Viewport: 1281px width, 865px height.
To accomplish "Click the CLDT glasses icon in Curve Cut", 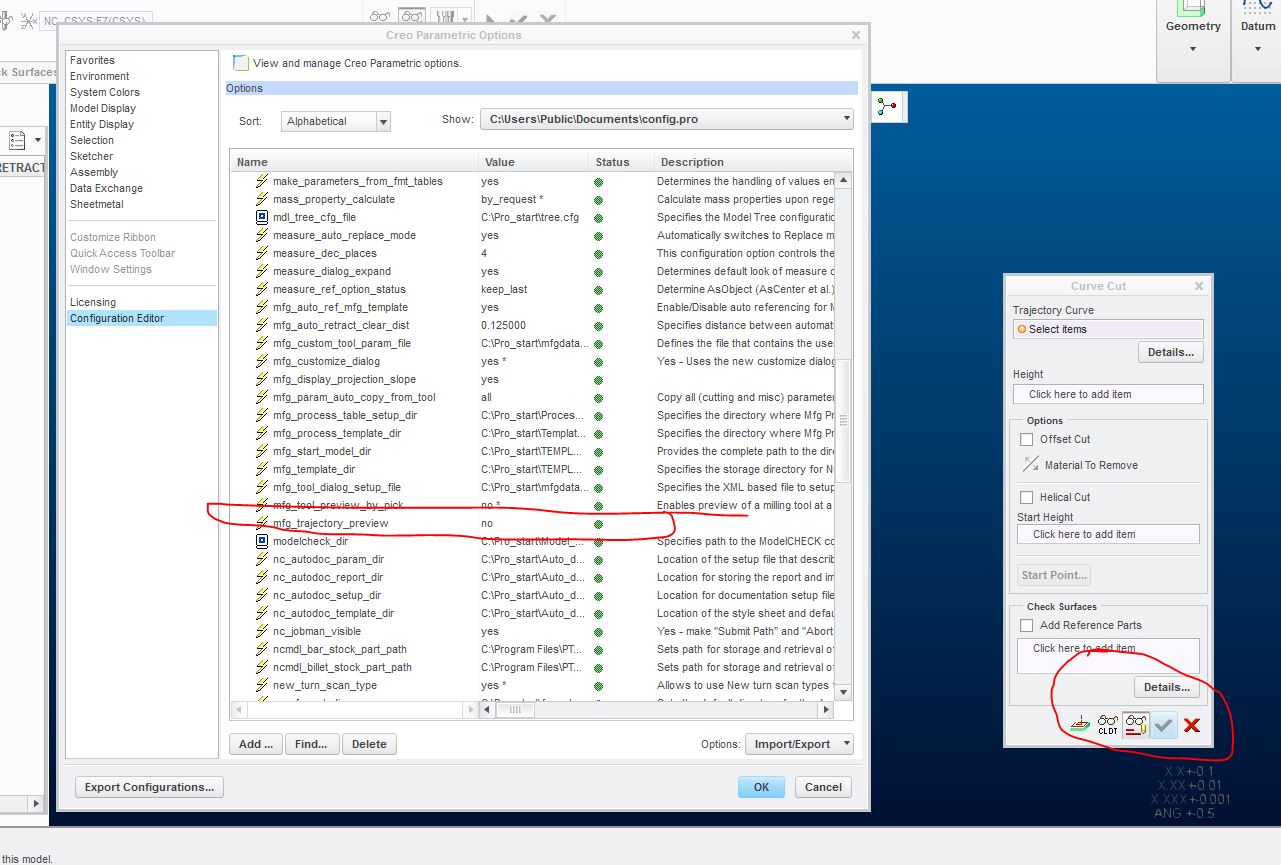I will pyautogui.click(x=1108, y=725).
